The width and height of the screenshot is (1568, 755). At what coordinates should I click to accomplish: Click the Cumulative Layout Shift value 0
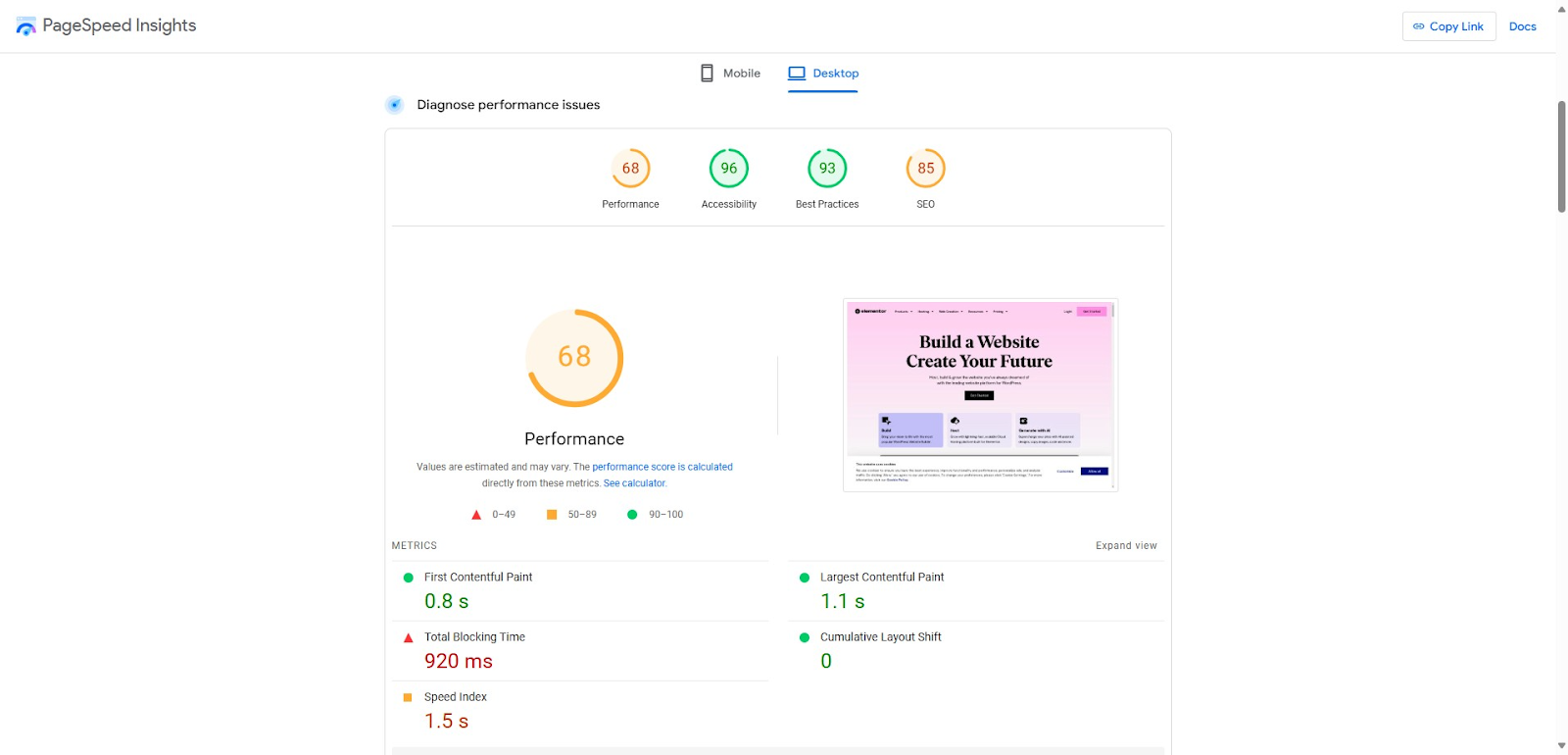(826, 662)
